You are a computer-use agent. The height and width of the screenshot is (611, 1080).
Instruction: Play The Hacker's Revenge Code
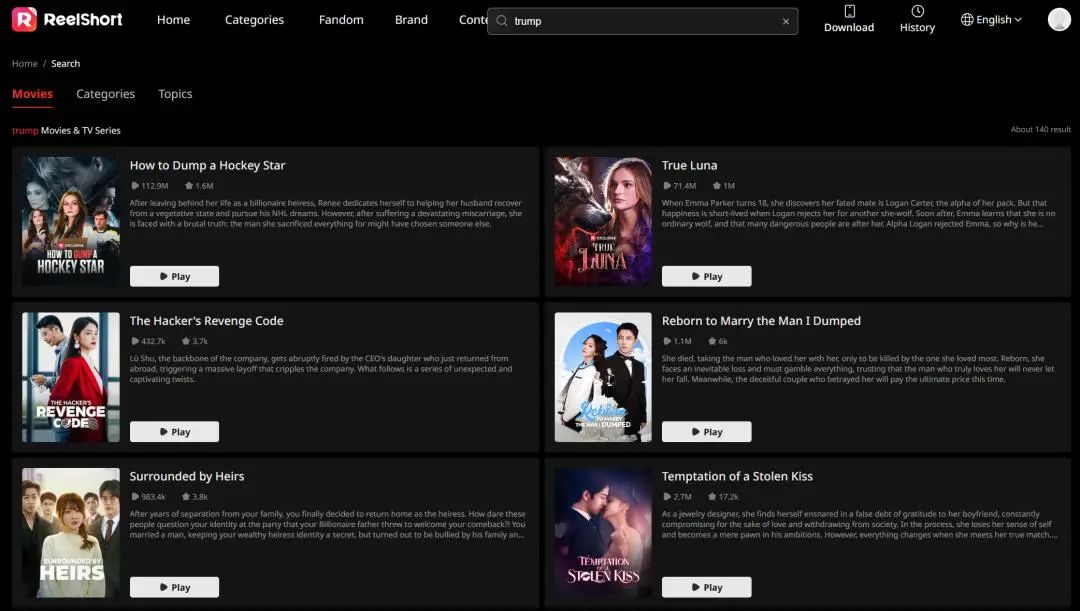click(x=174, y=432)
